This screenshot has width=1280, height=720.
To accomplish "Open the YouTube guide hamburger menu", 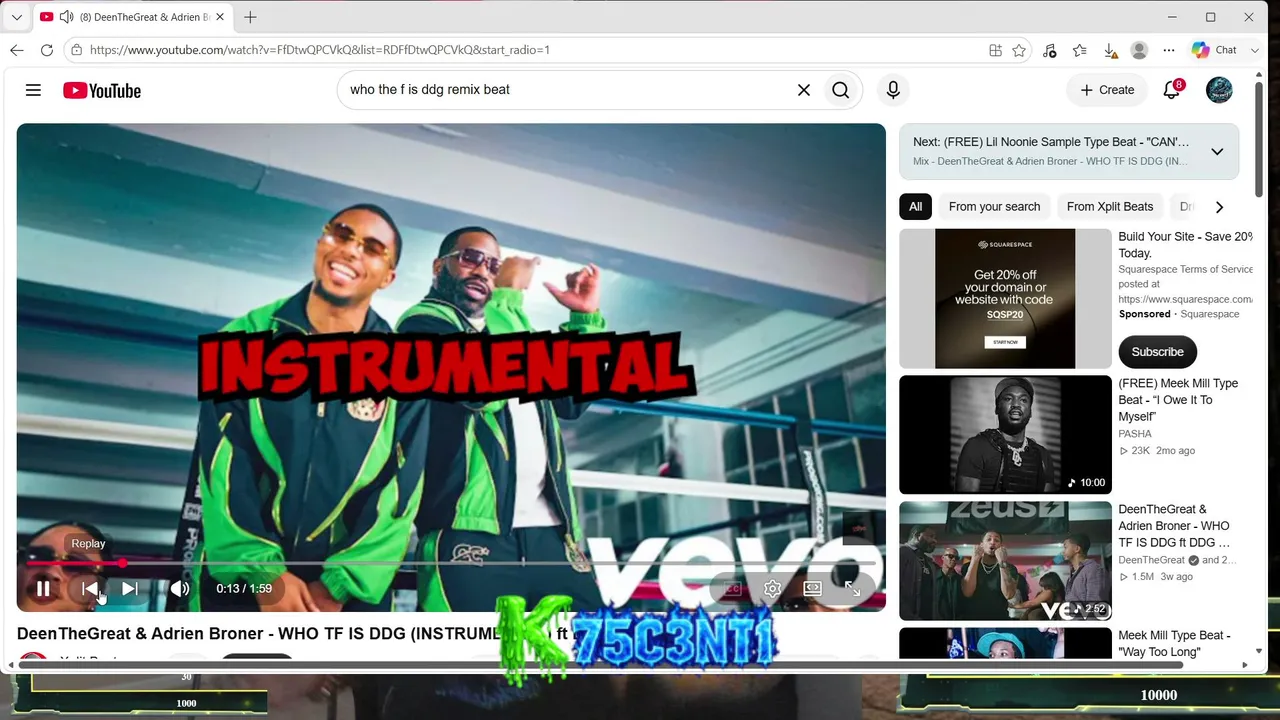I will pos(33,90).
